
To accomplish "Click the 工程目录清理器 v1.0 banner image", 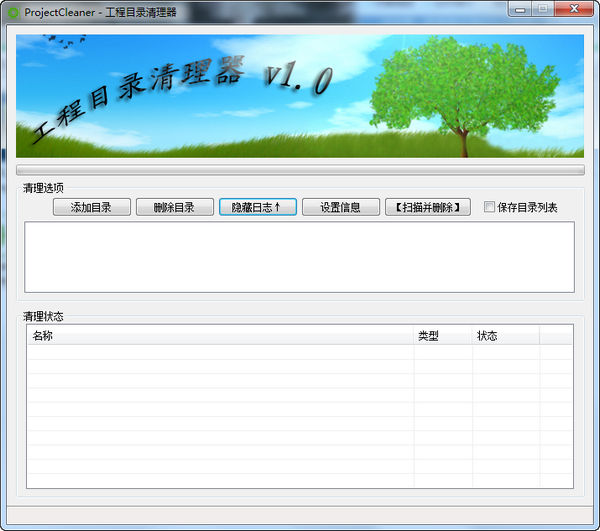I will (300, 96).
